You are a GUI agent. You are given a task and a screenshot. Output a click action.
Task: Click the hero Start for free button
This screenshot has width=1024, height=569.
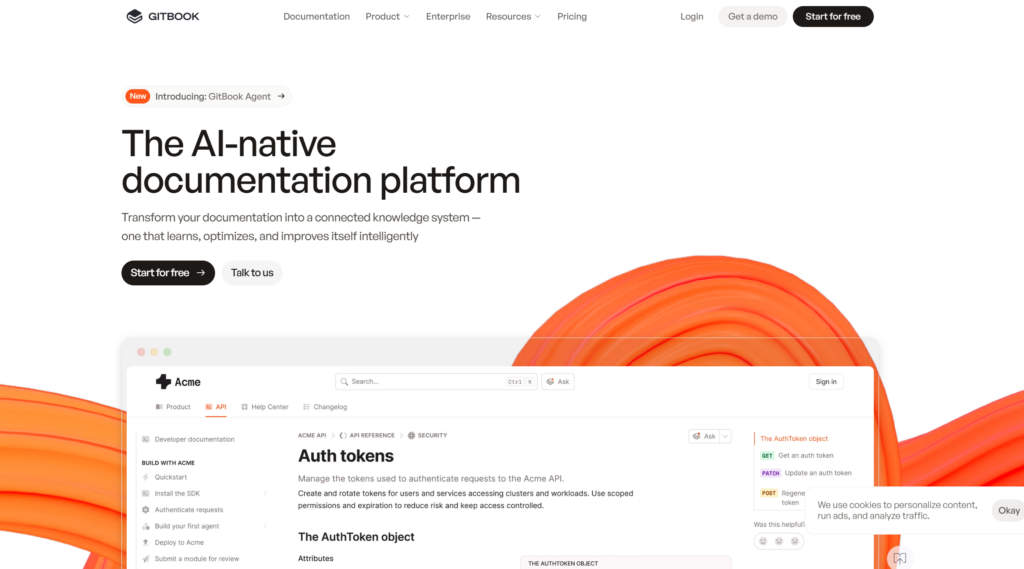click(168, 272)
